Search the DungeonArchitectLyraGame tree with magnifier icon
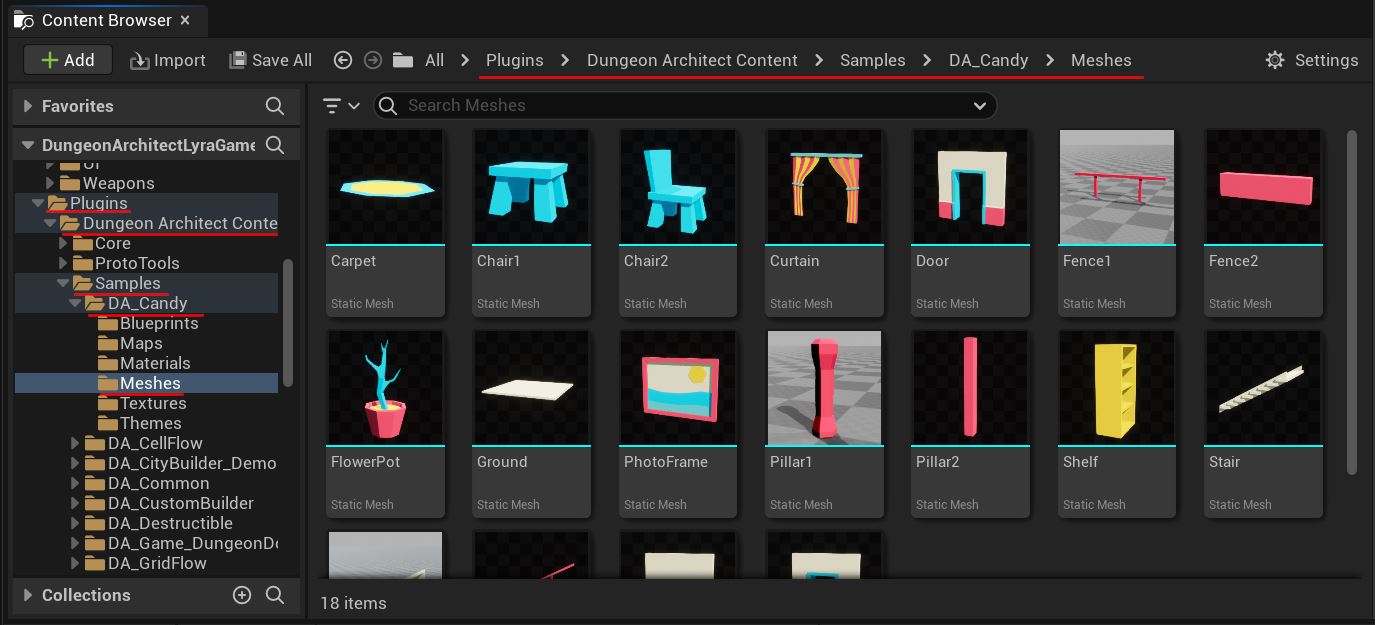The image size is (1375, 625). point(275,146)
